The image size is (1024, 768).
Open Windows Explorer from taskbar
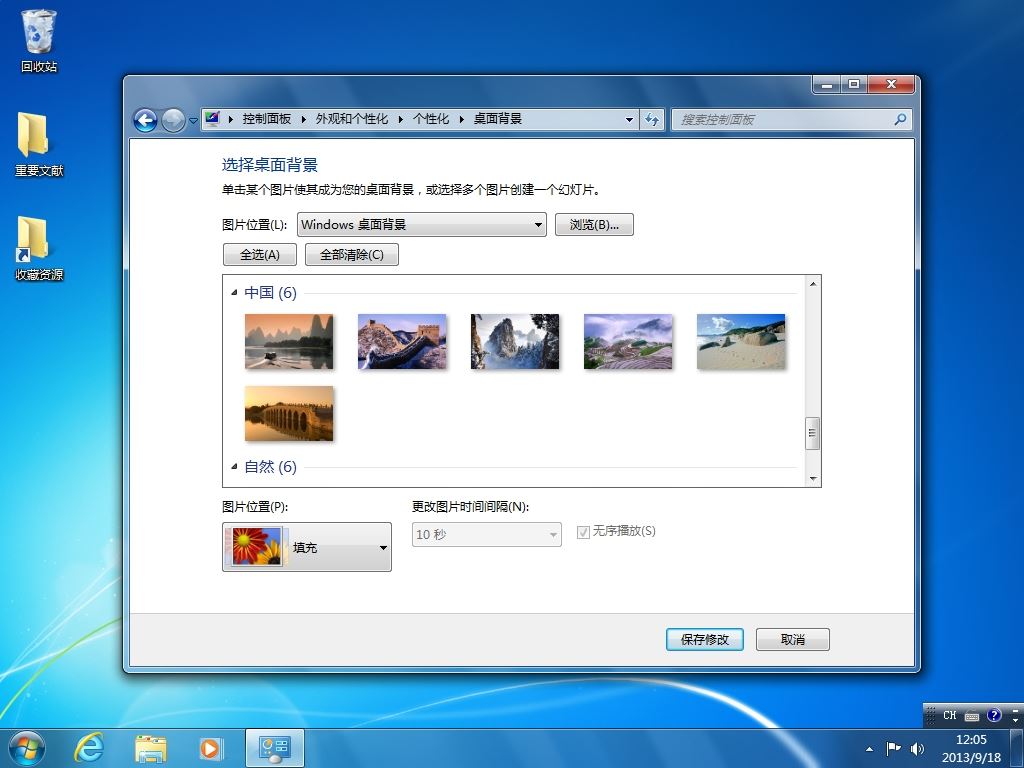coord(151,748)
